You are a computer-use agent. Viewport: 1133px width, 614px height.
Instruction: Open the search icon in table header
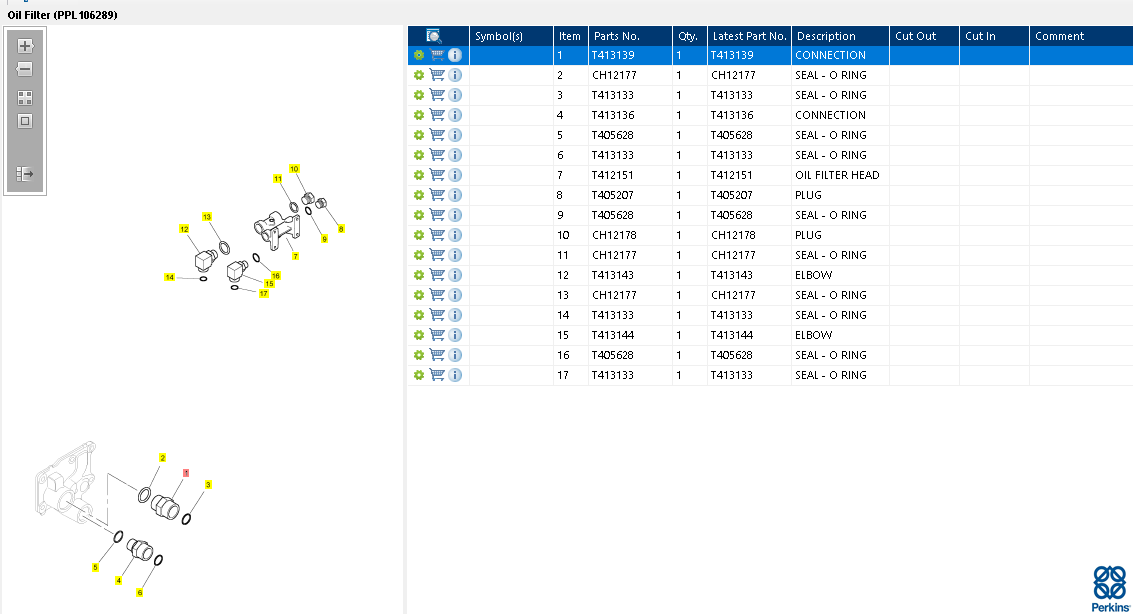point(434,36)
